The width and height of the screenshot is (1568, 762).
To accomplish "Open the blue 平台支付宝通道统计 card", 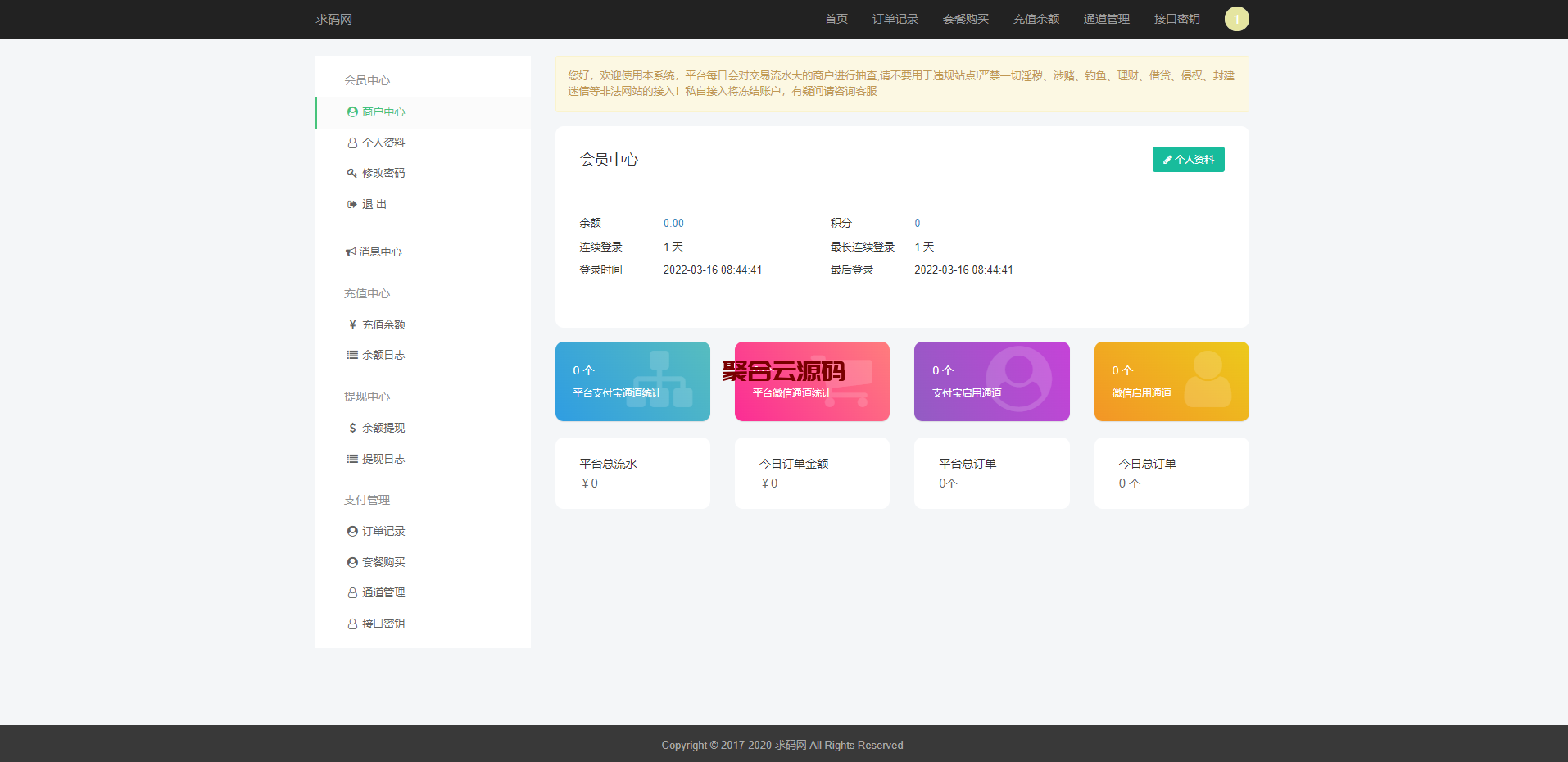I will click(x=632, y=382).
